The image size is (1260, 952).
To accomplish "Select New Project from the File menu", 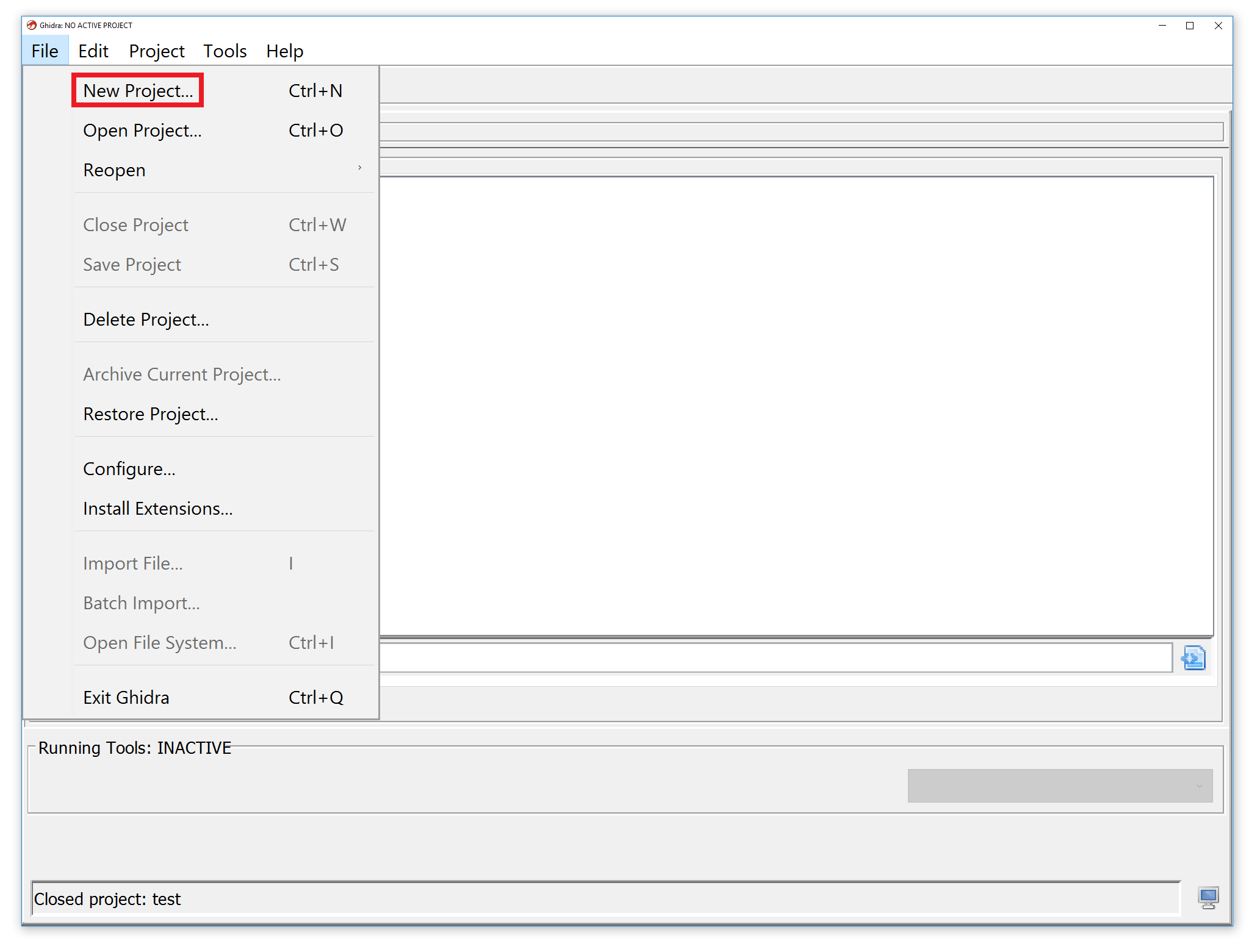I will (137, 90).
